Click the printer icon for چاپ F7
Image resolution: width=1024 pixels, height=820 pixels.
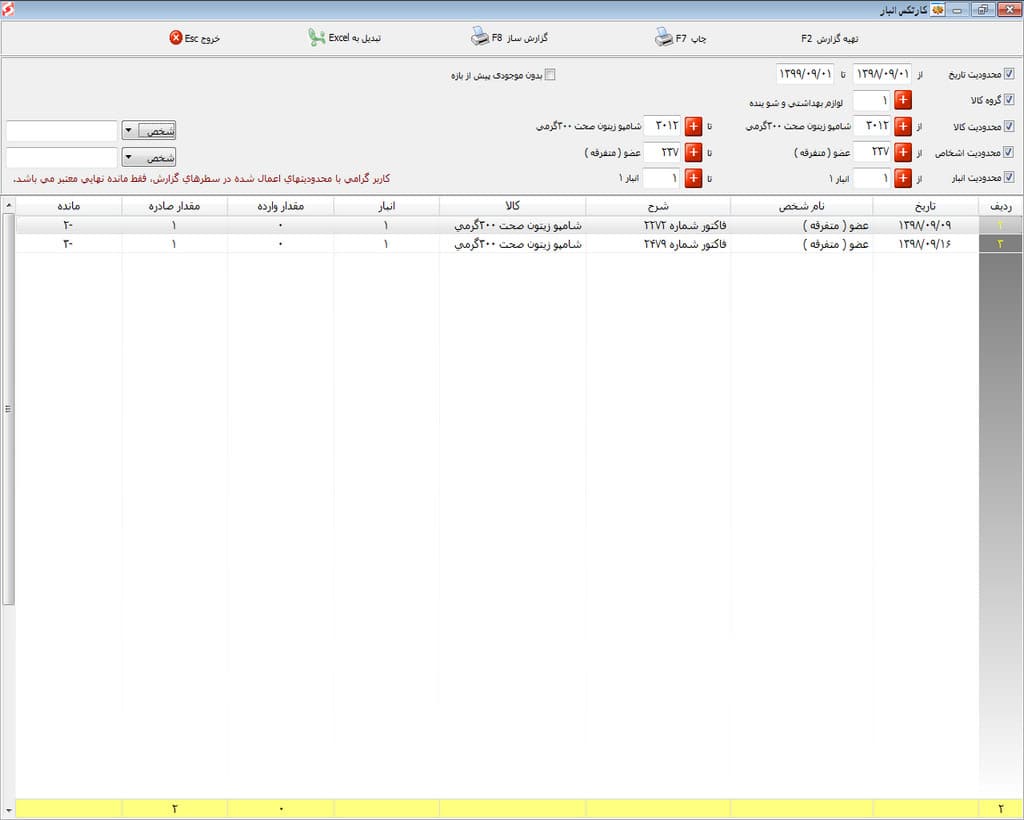664,38
